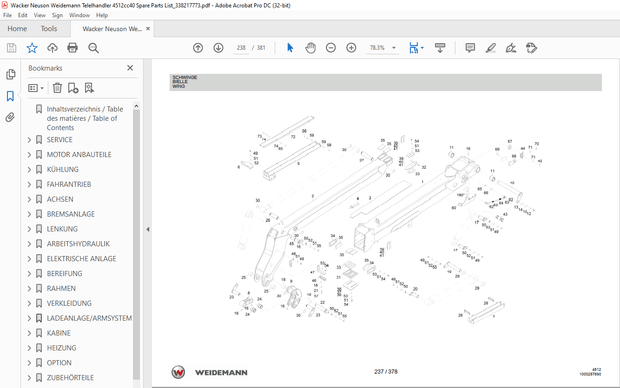Go to next page arrow

point(218,48)
